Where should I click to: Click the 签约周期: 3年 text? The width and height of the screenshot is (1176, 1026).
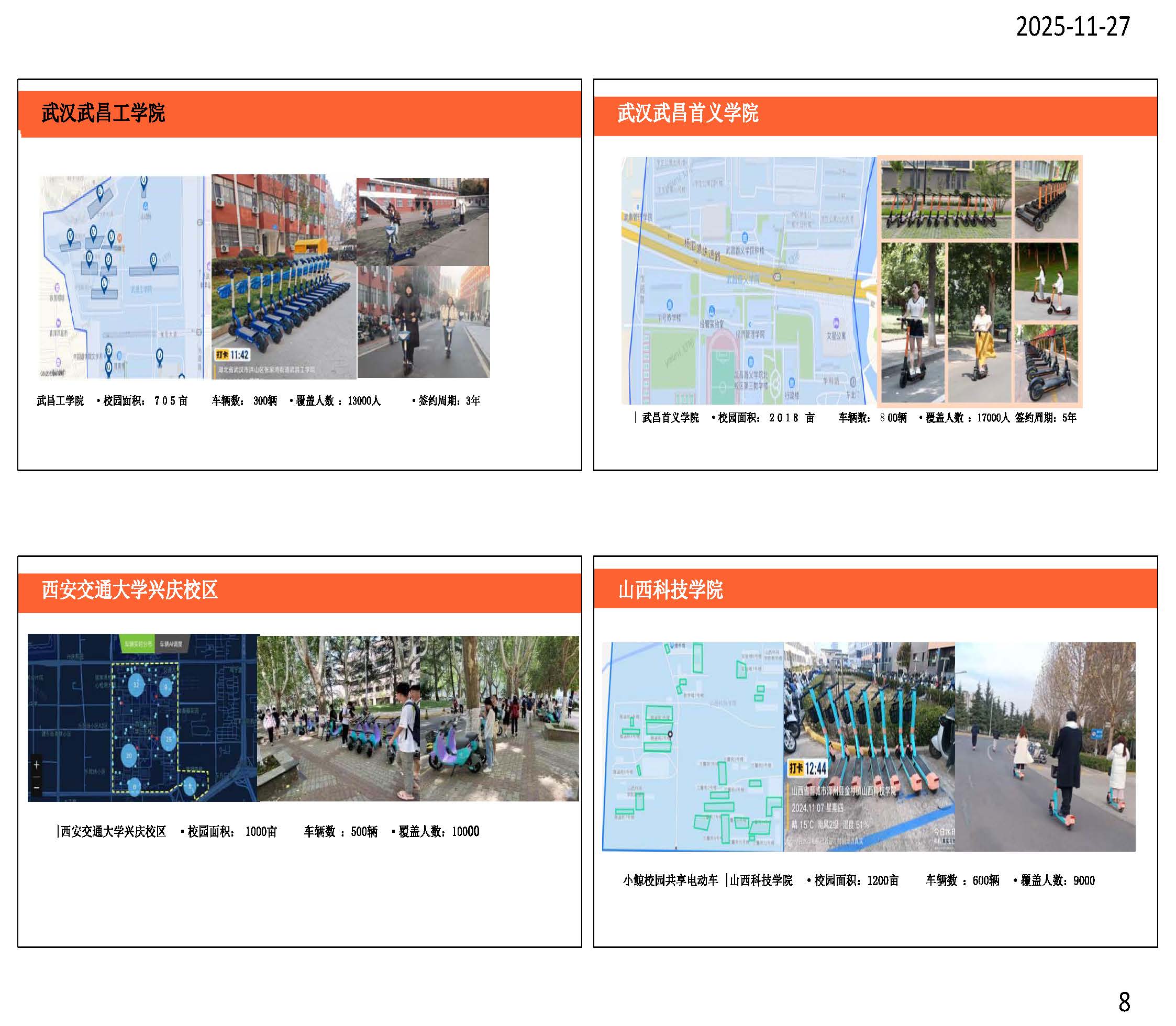(x=448, y=401)
